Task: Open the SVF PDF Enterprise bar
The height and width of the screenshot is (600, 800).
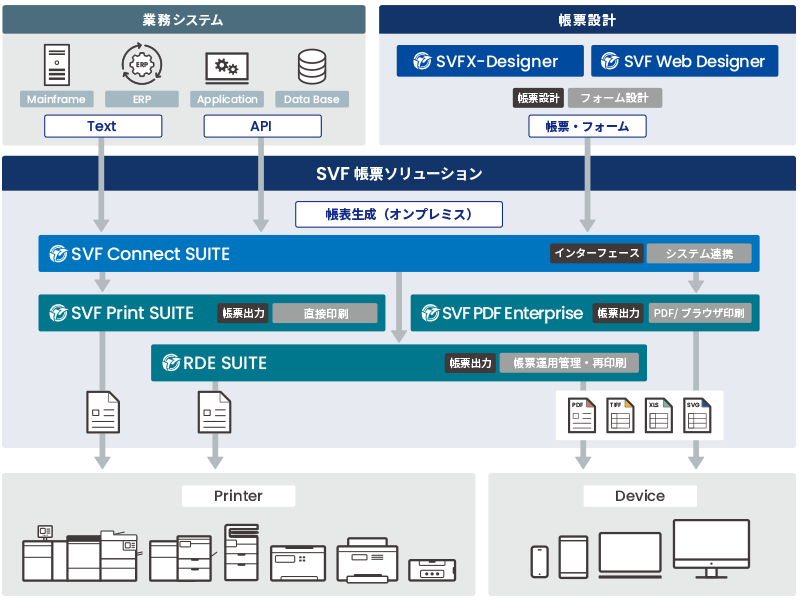Action: click(502, 313)
